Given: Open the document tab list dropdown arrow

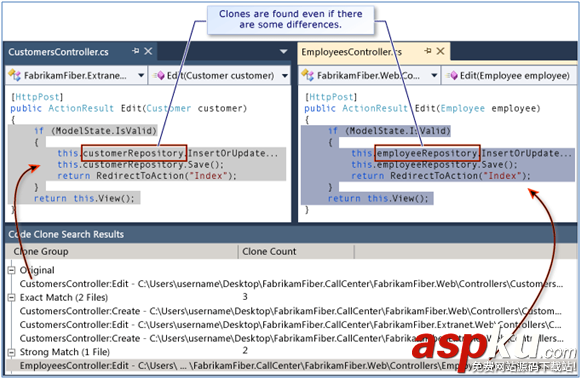Looking at the screenshot, I should pos(284,52).
